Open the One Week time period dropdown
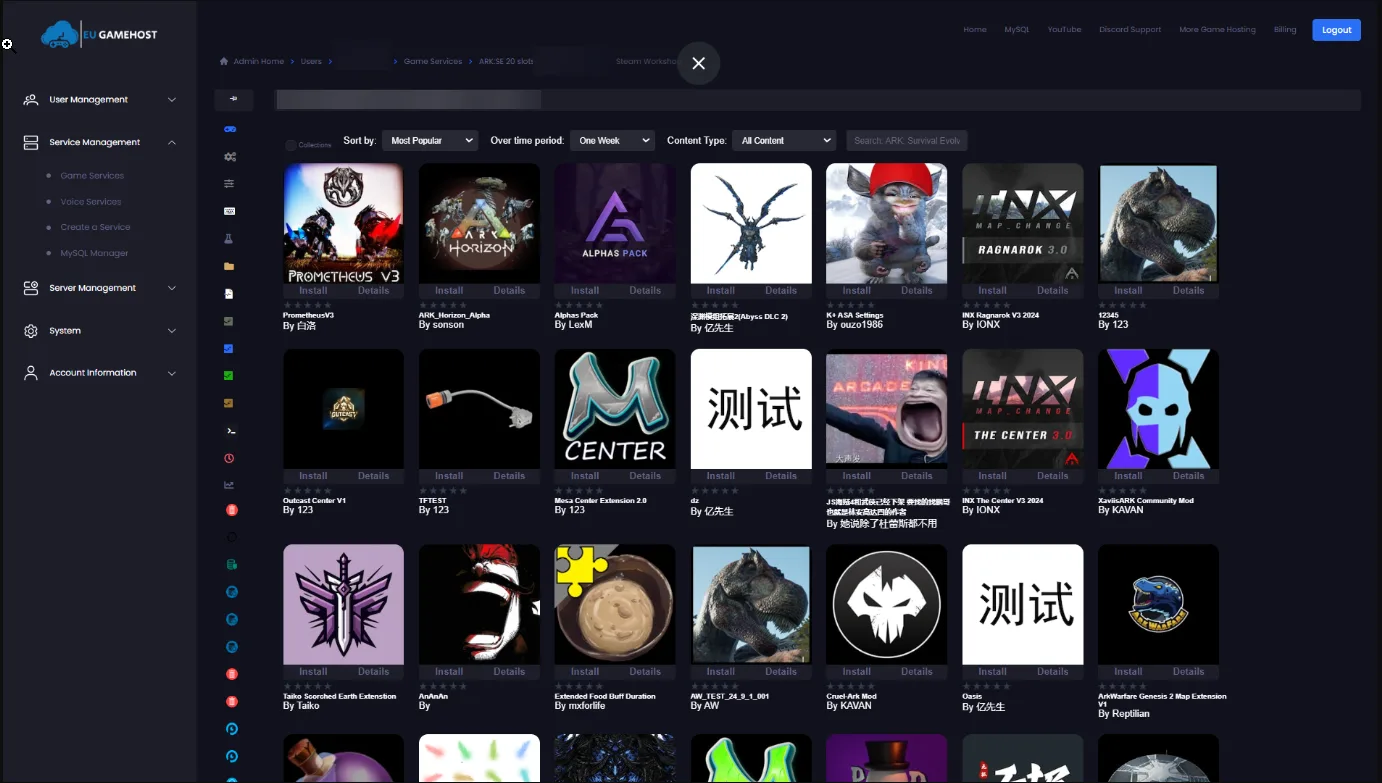The image size is (1382, 783). click(612, 141)
